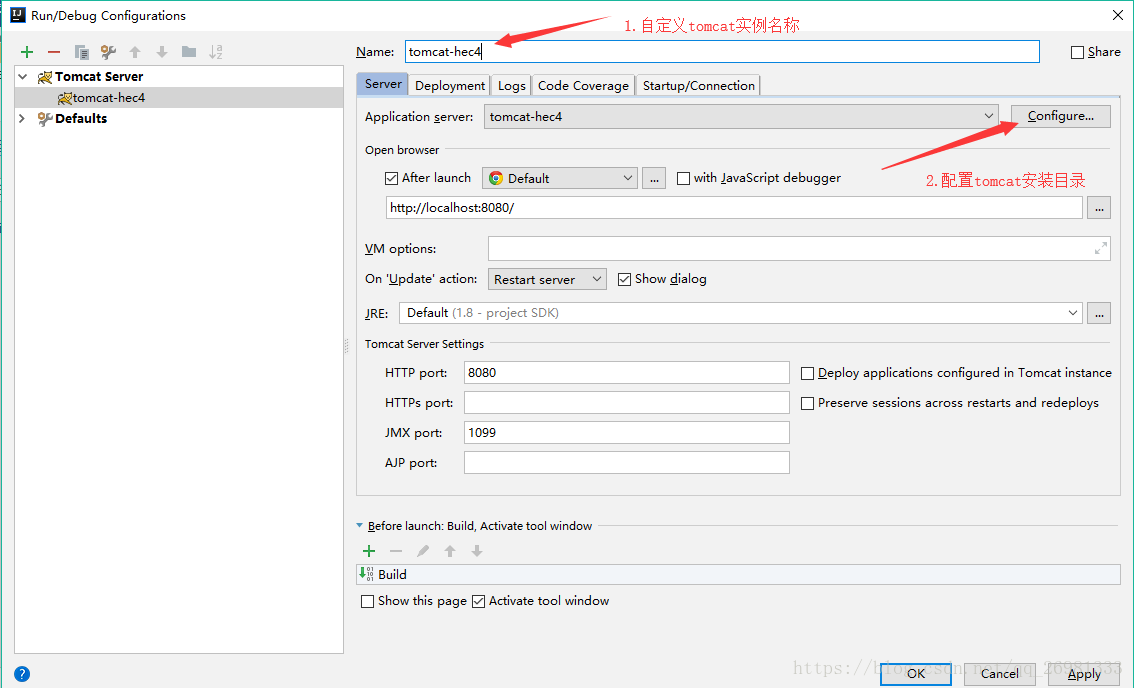This screenshot has width=1134, height=688.
Task: Collapse the Tomcat Server tree node
Action: (x=22, y=77)
